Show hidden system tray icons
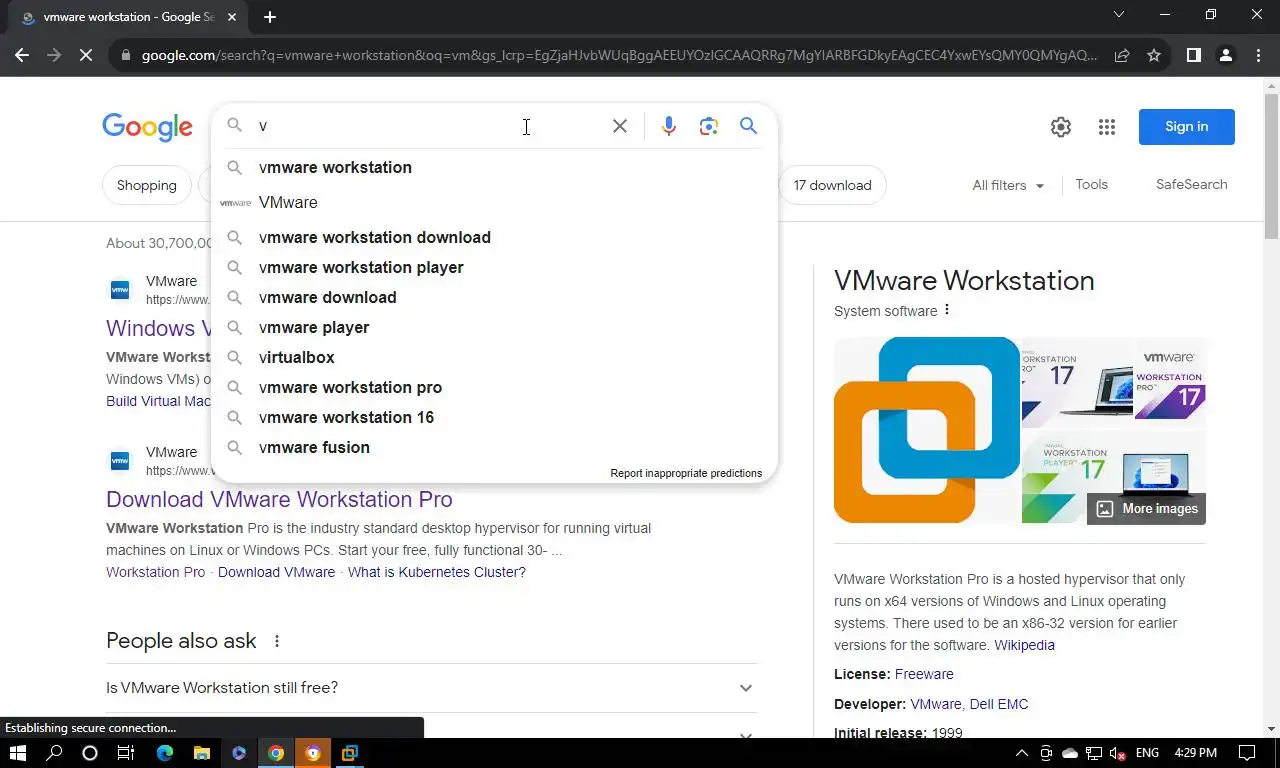This screenshot has width=1280, height=768. pyautogui.click(x=1021, y=753)
